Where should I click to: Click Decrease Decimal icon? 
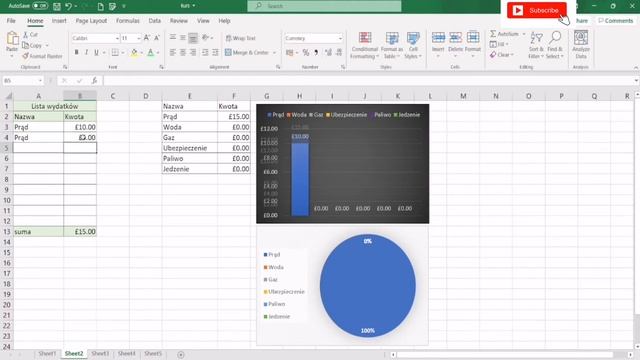pos(339,52)
